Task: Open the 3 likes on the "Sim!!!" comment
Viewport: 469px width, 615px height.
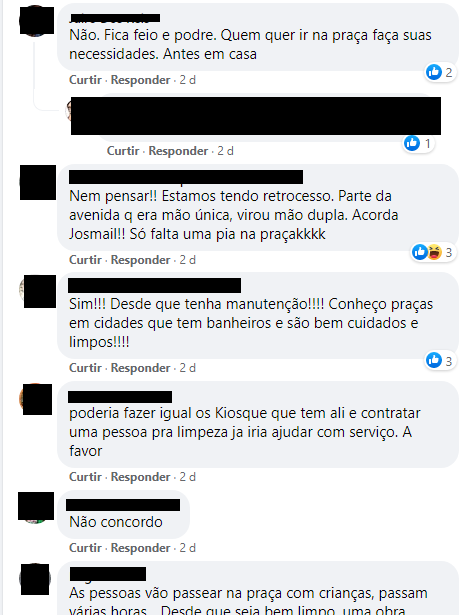Action: pos(440,360)
